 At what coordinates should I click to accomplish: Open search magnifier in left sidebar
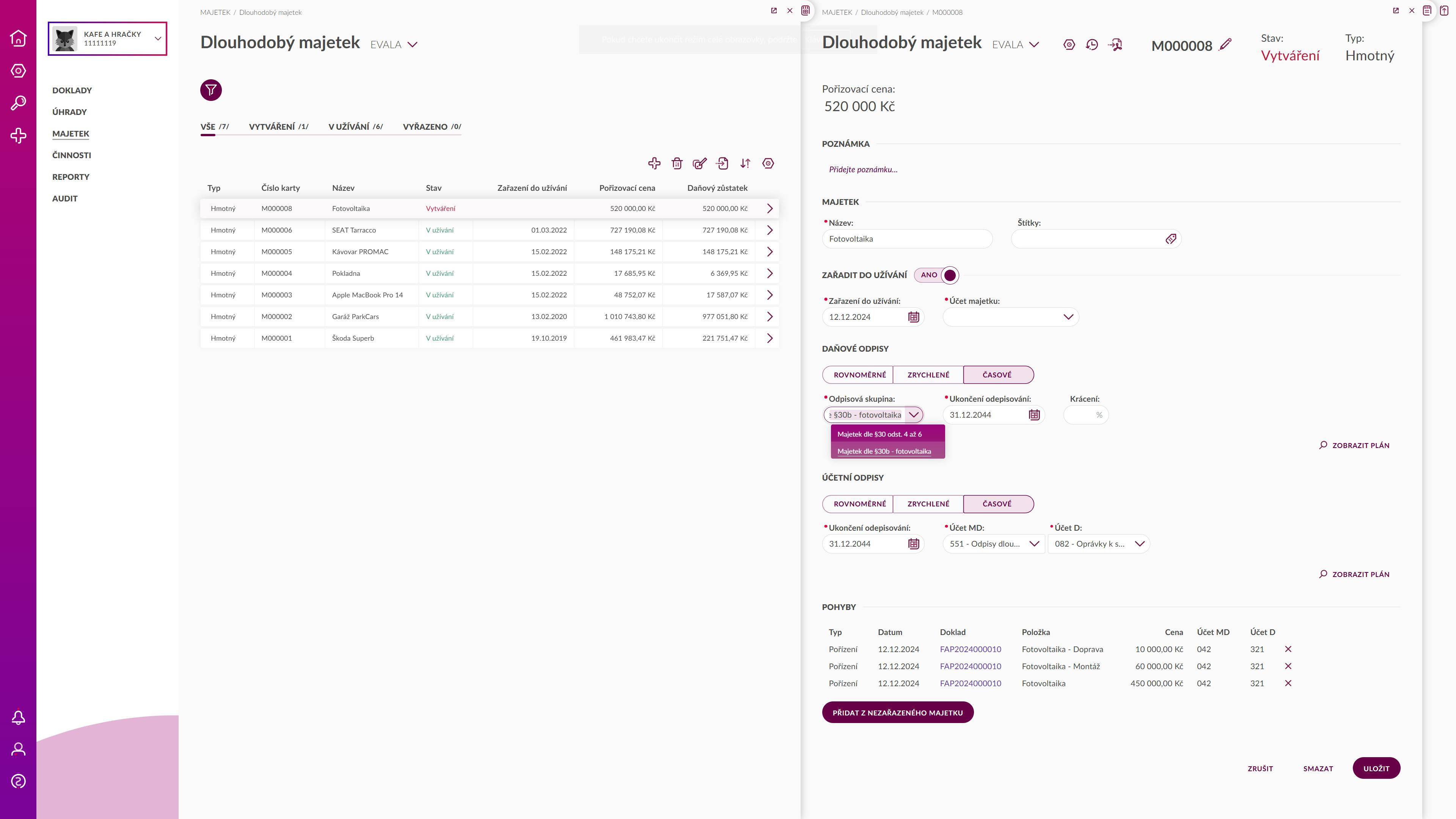point(18,103)
